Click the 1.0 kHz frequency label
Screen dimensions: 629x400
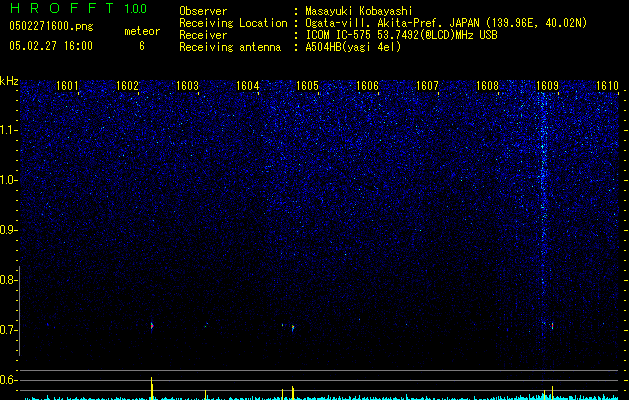(8, 180)
